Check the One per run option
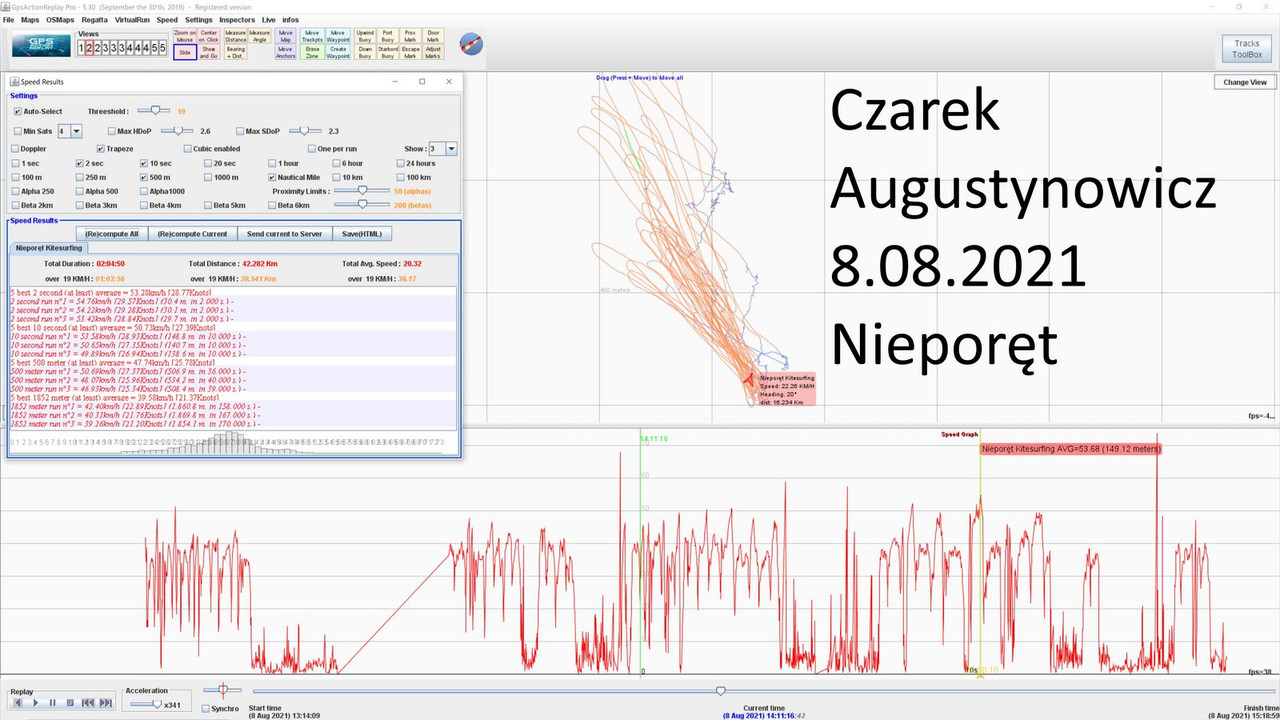 311,148
